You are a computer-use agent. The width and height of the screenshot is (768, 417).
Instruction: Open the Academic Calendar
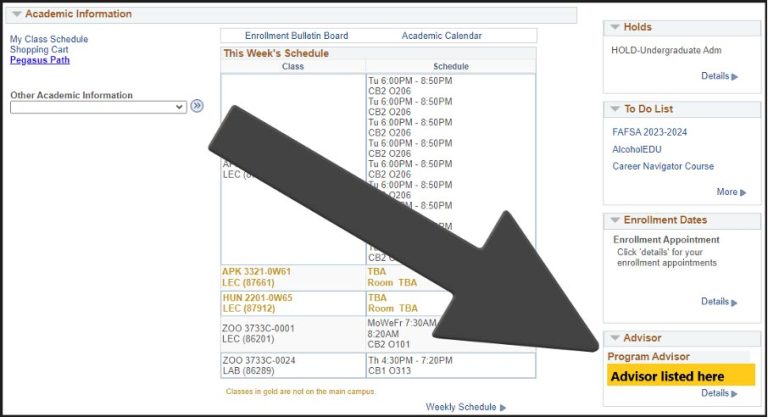pos(441,36)
